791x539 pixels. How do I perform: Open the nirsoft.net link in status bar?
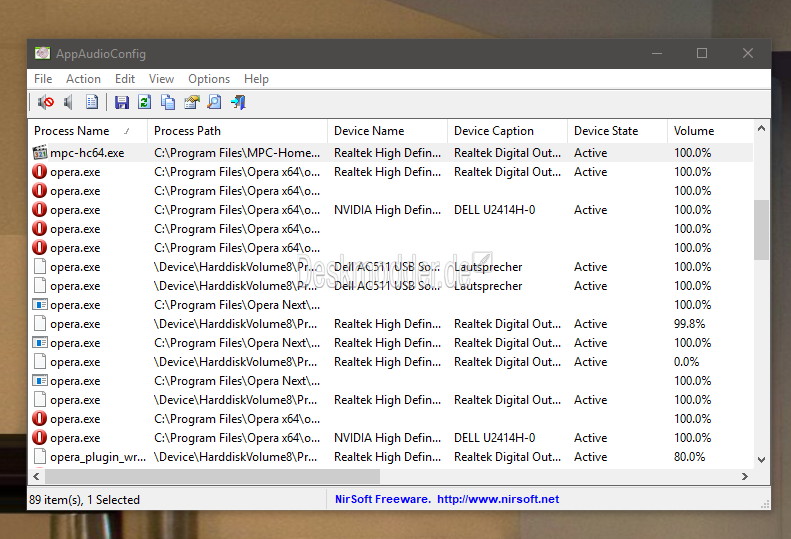[498, 499]
